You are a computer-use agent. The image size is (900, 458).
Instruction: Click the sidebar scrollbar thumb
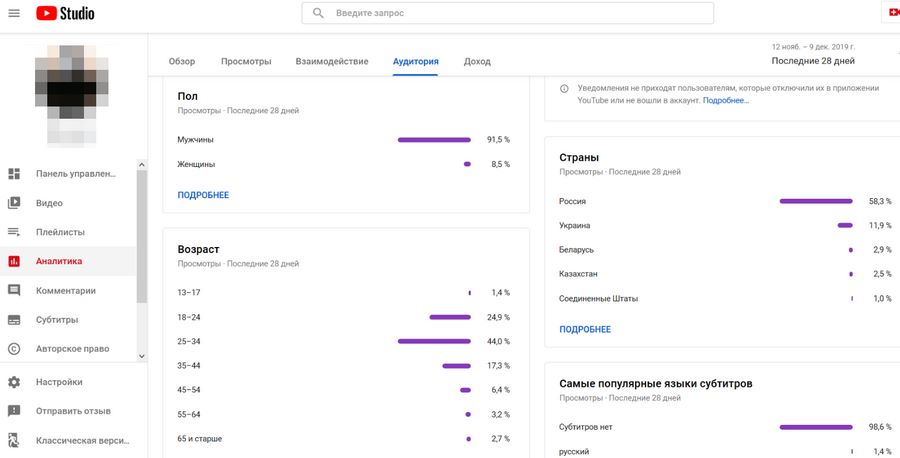click(142, 236)
